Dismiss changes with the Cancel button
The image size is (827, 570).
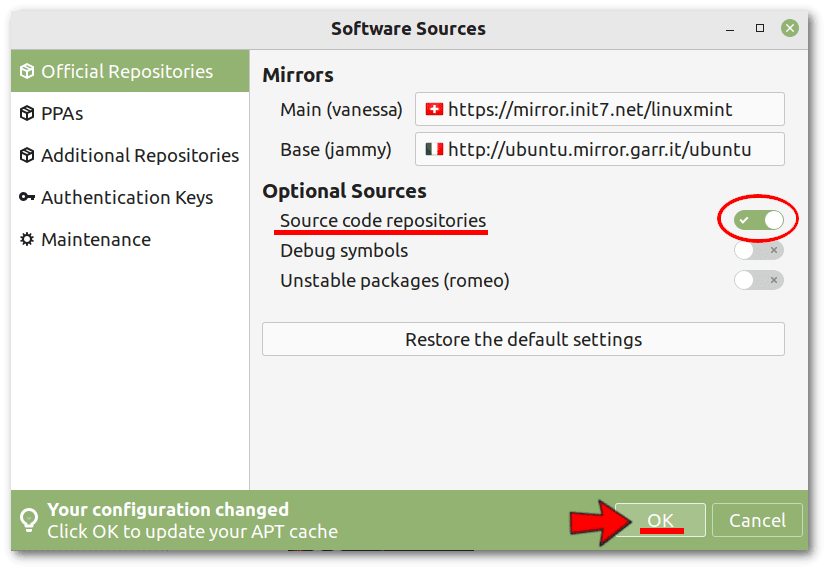(757, 520)
